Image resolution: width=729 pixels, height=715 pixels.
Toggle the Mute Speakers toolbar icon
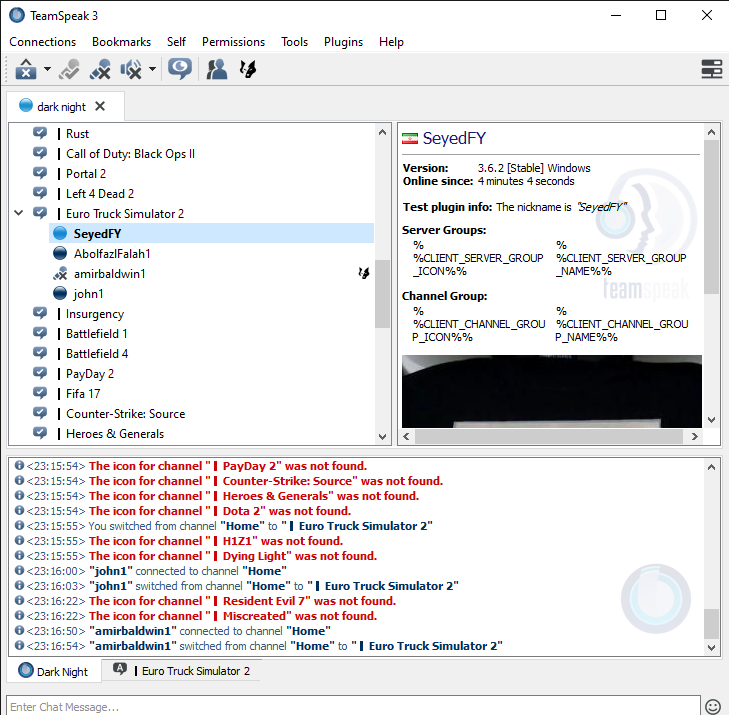131,69
